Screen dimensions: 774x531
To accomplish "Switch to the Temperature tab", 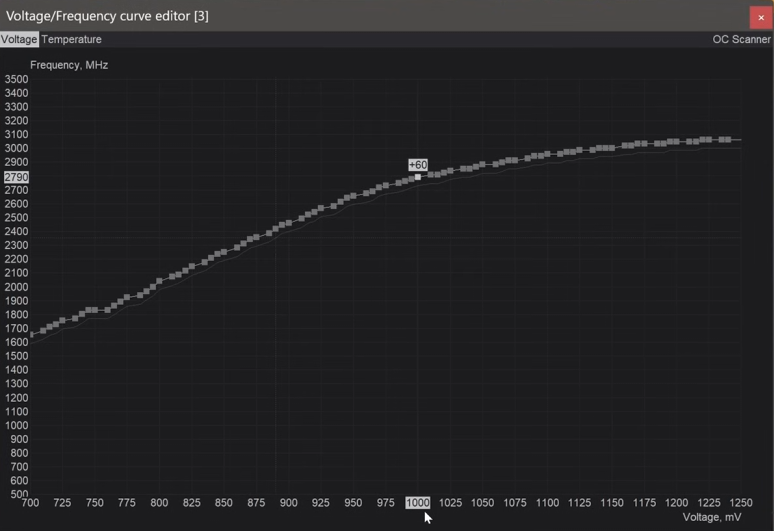I will click(x=72, y=39).
